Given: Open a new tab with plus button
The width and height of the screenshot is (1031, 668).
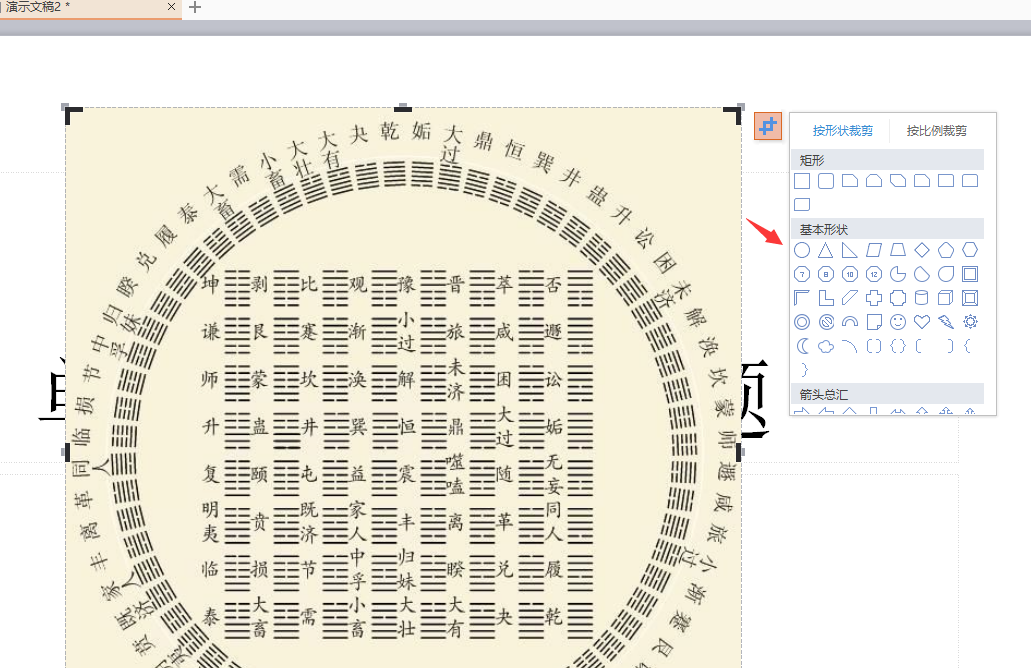Looking at the screenshot, I should (x=195, y=7).
